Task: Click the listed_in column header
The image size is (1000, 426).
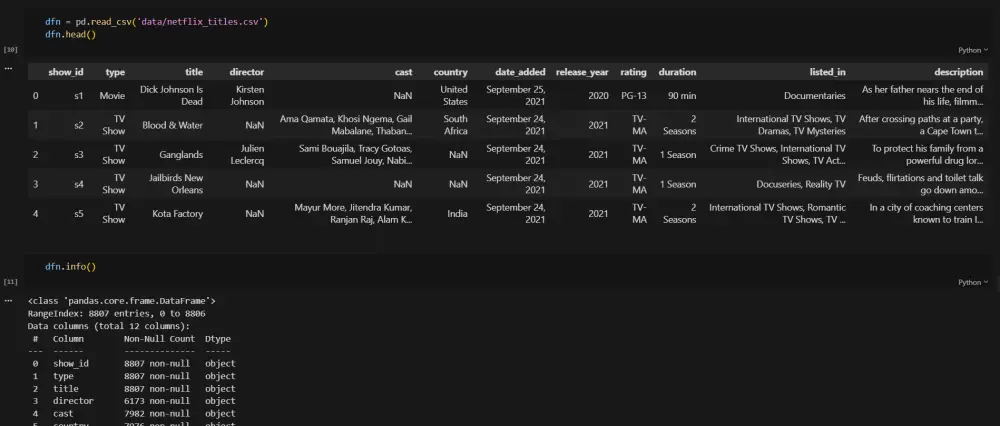Action: click(827, 72)
